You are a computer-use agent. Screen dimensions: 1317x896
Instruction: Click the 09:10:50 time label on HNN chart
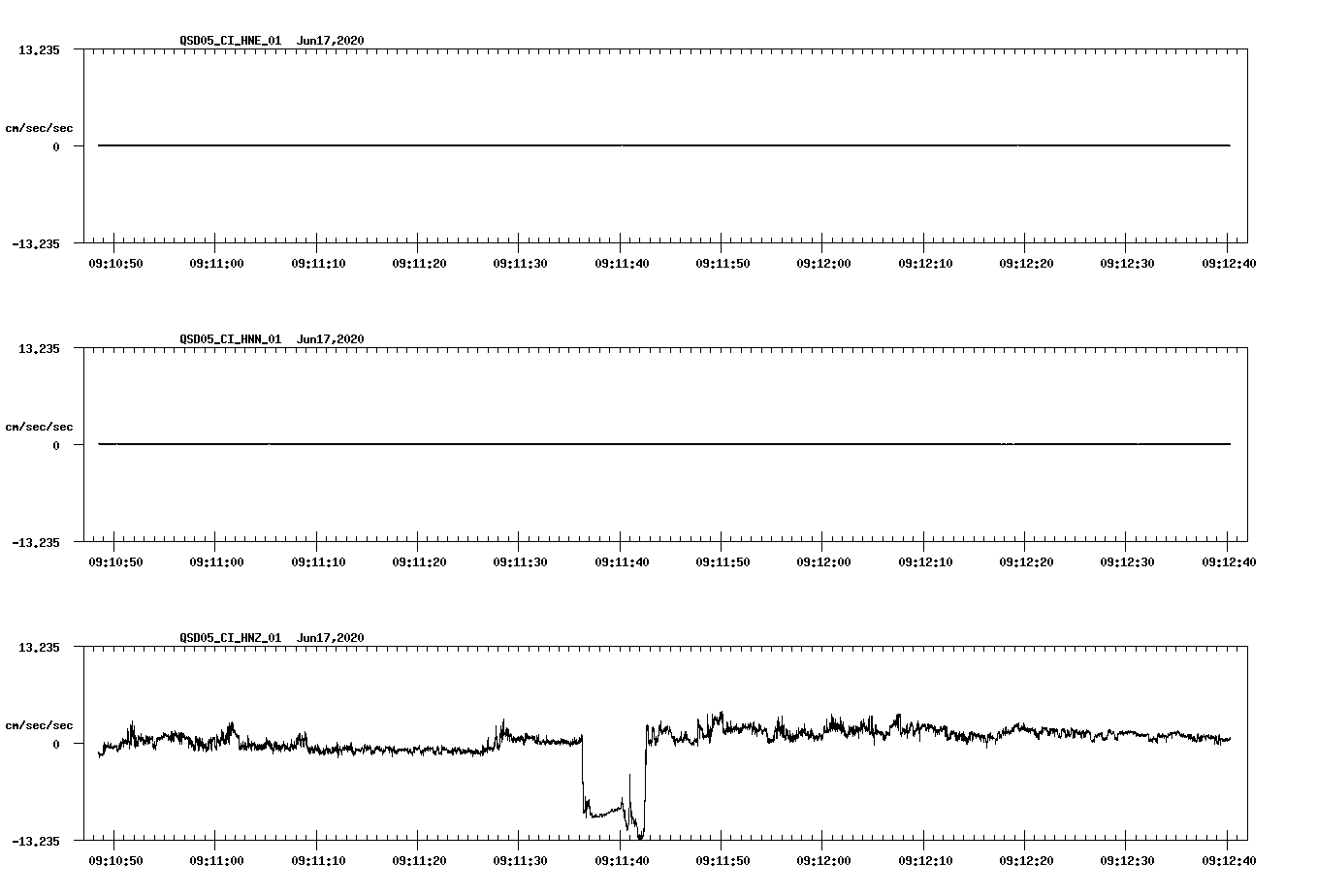tap(115, 561)
